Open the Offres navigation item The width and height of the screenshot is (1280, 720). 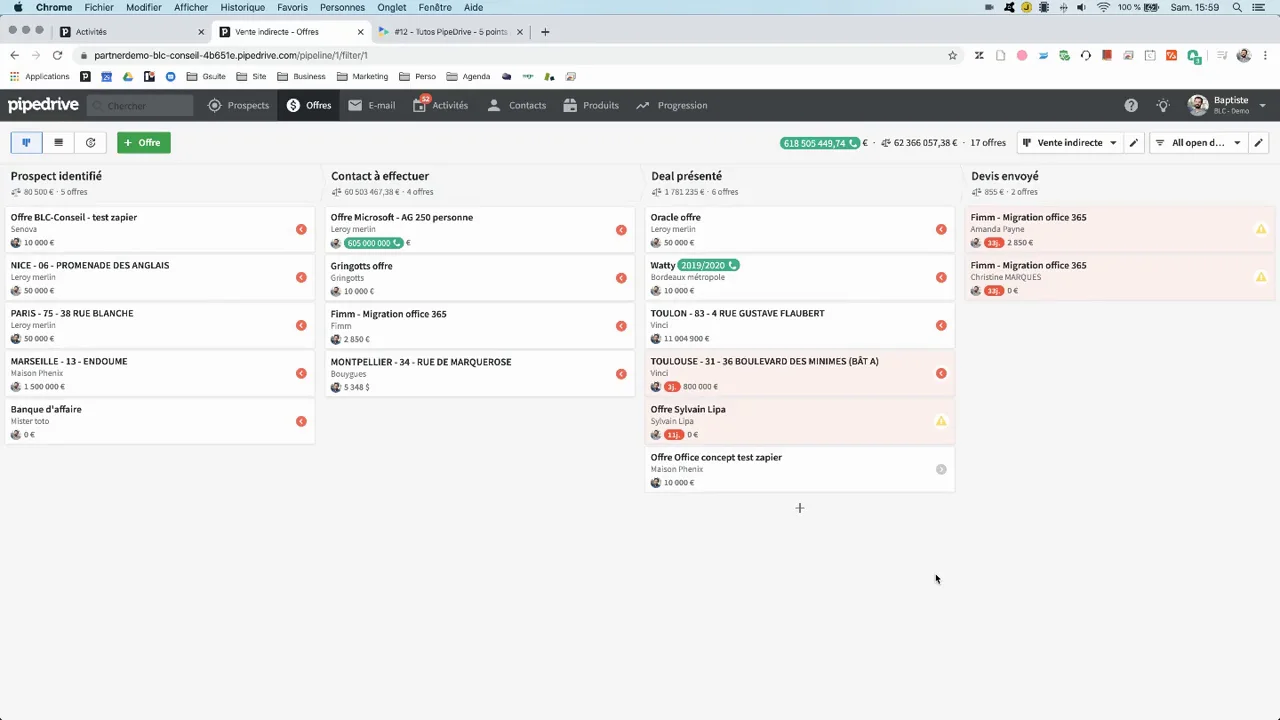309,105
